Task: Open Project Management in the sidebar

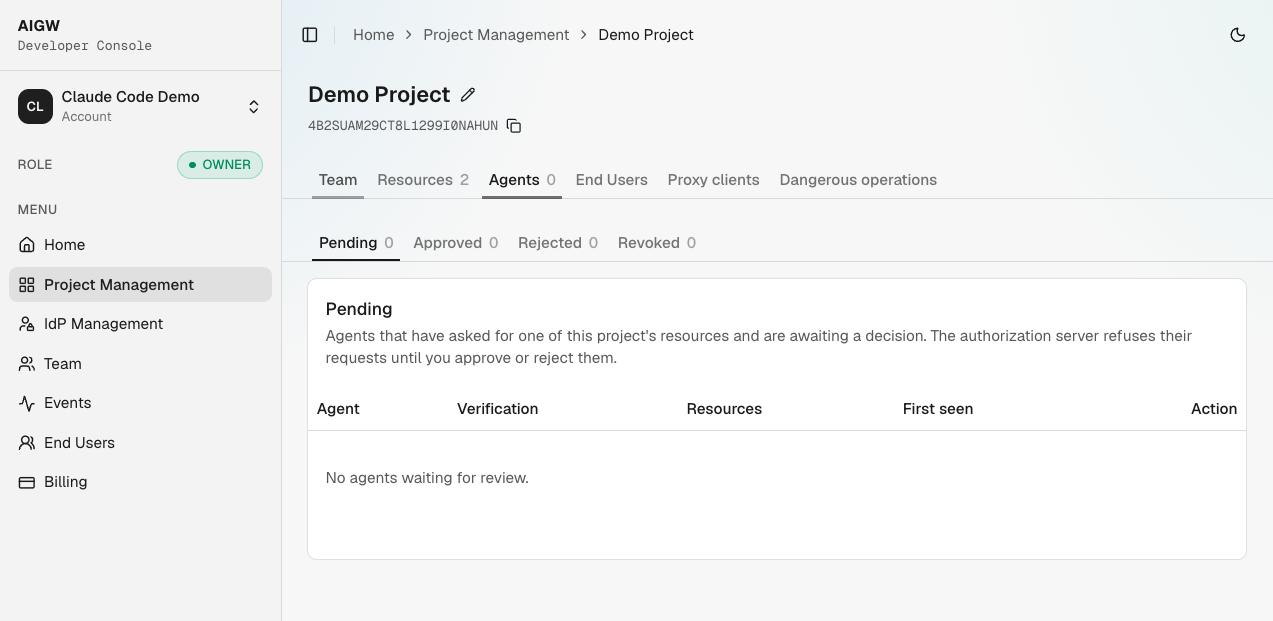Action: pos(140,285)
